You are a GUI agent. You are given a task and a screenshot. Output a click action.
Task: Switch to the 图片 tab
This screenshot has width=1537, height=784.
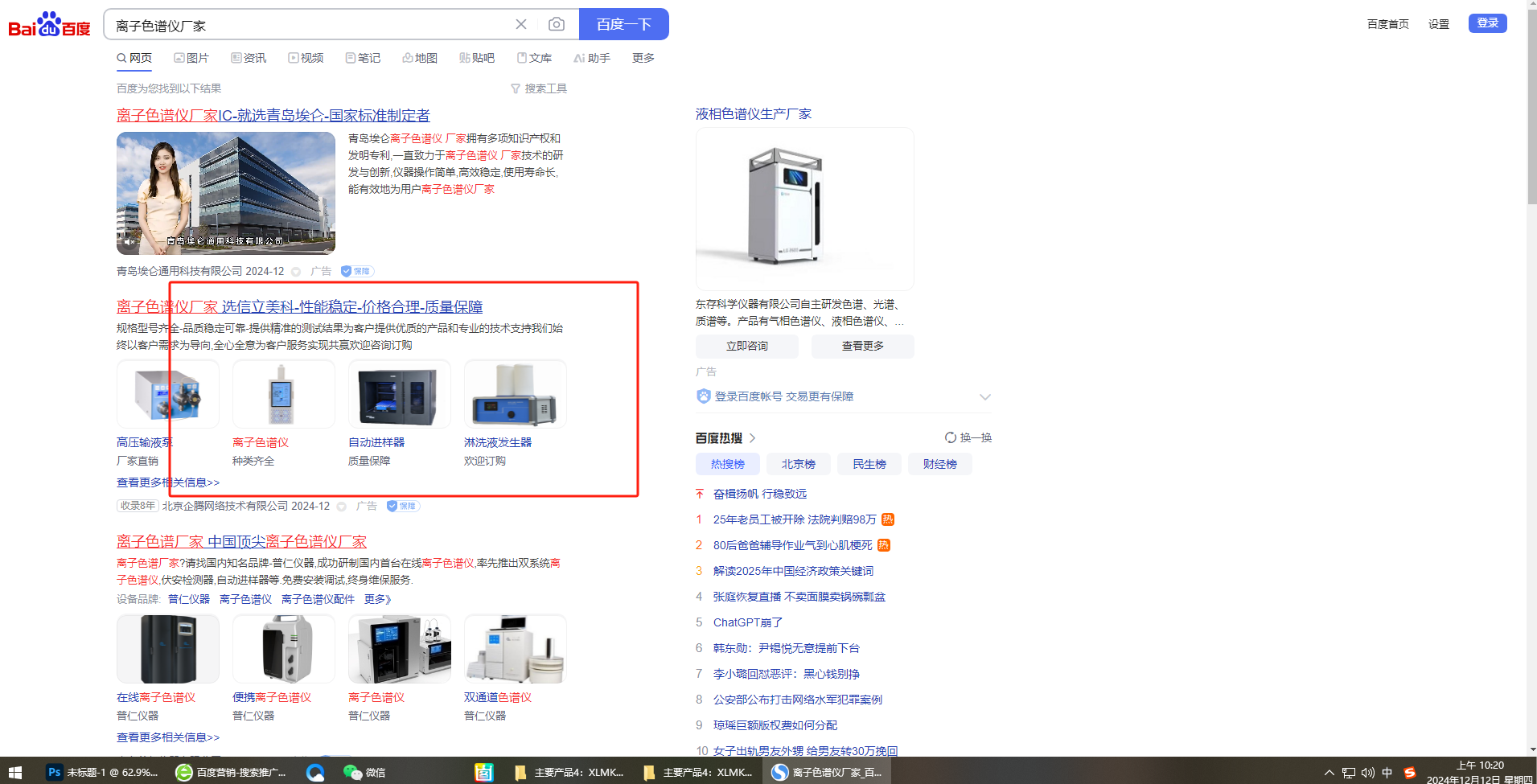[191, 58]
